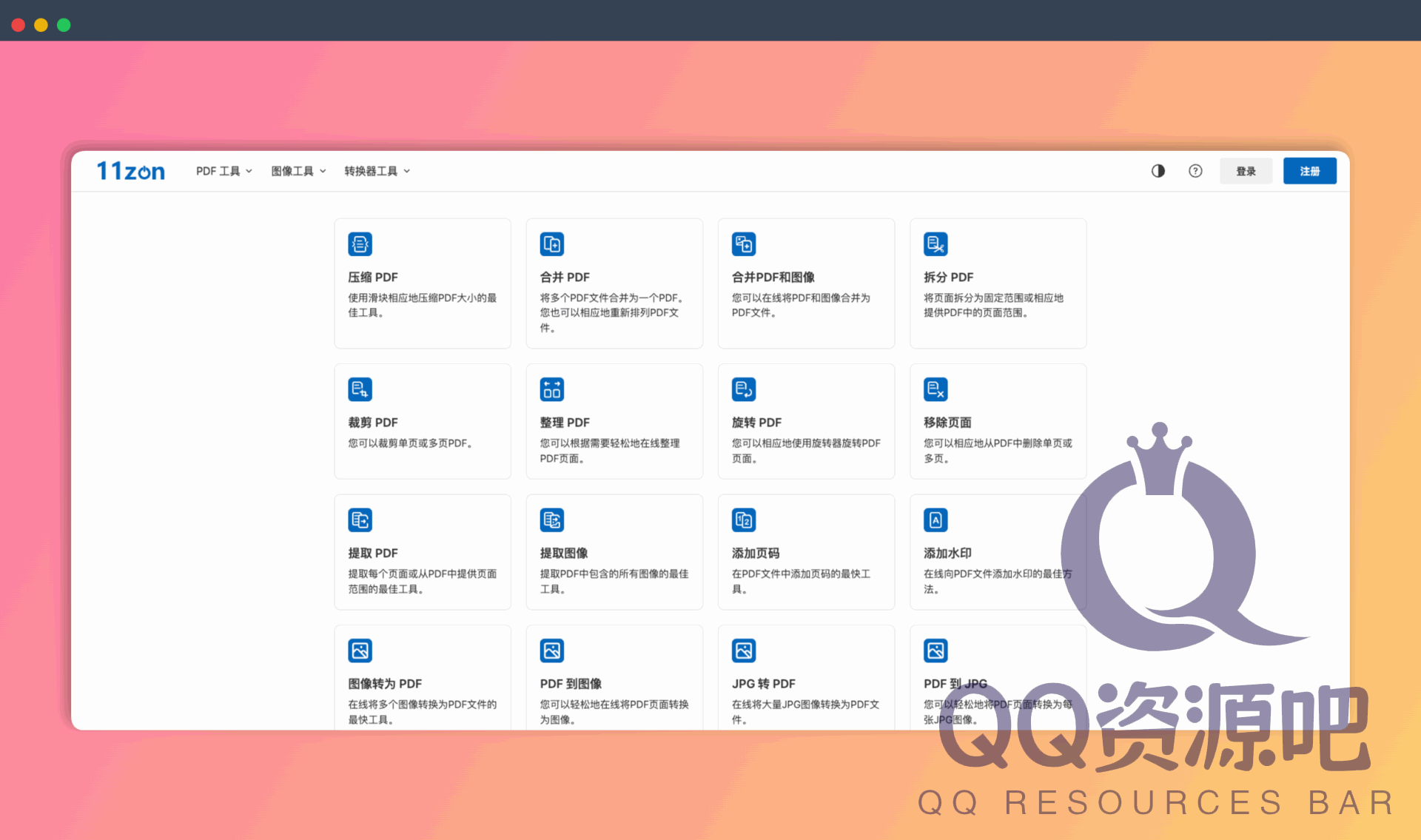Open the 整理 PDF card
The width and height of the screenshot is (1421, 840).
tap(614, 422)
